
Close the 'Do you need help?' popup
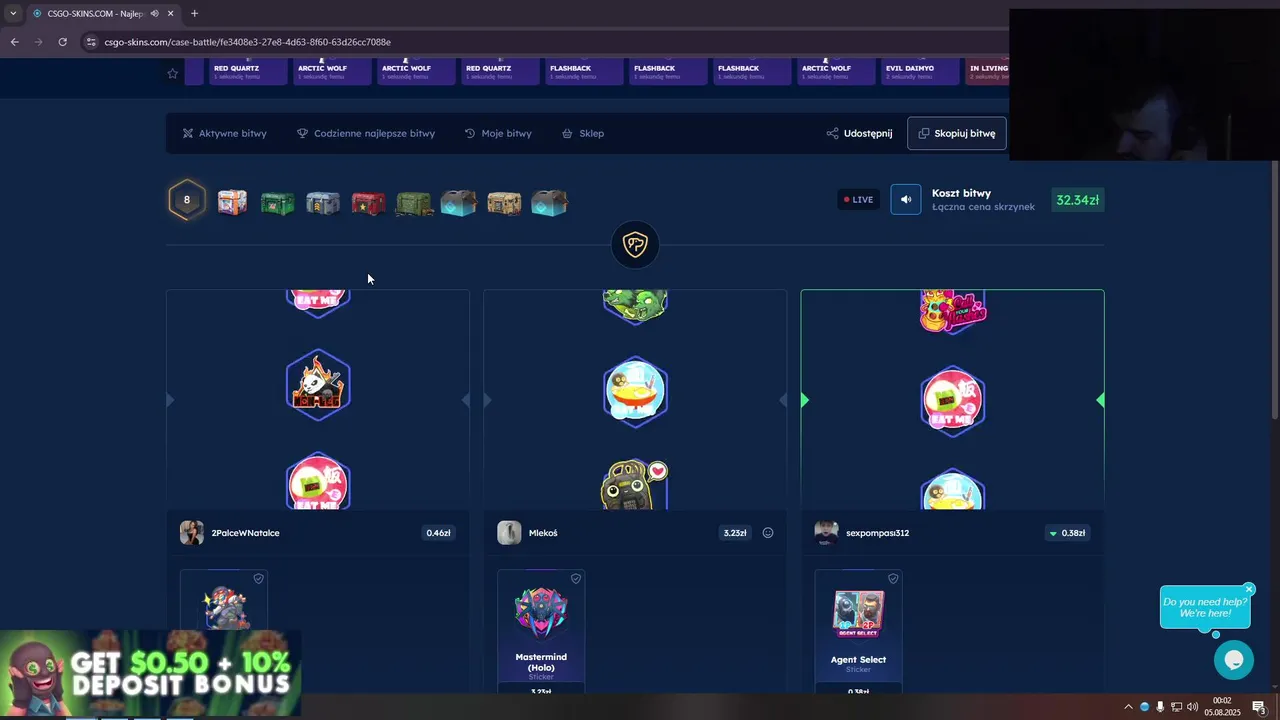click(1249, 589)
